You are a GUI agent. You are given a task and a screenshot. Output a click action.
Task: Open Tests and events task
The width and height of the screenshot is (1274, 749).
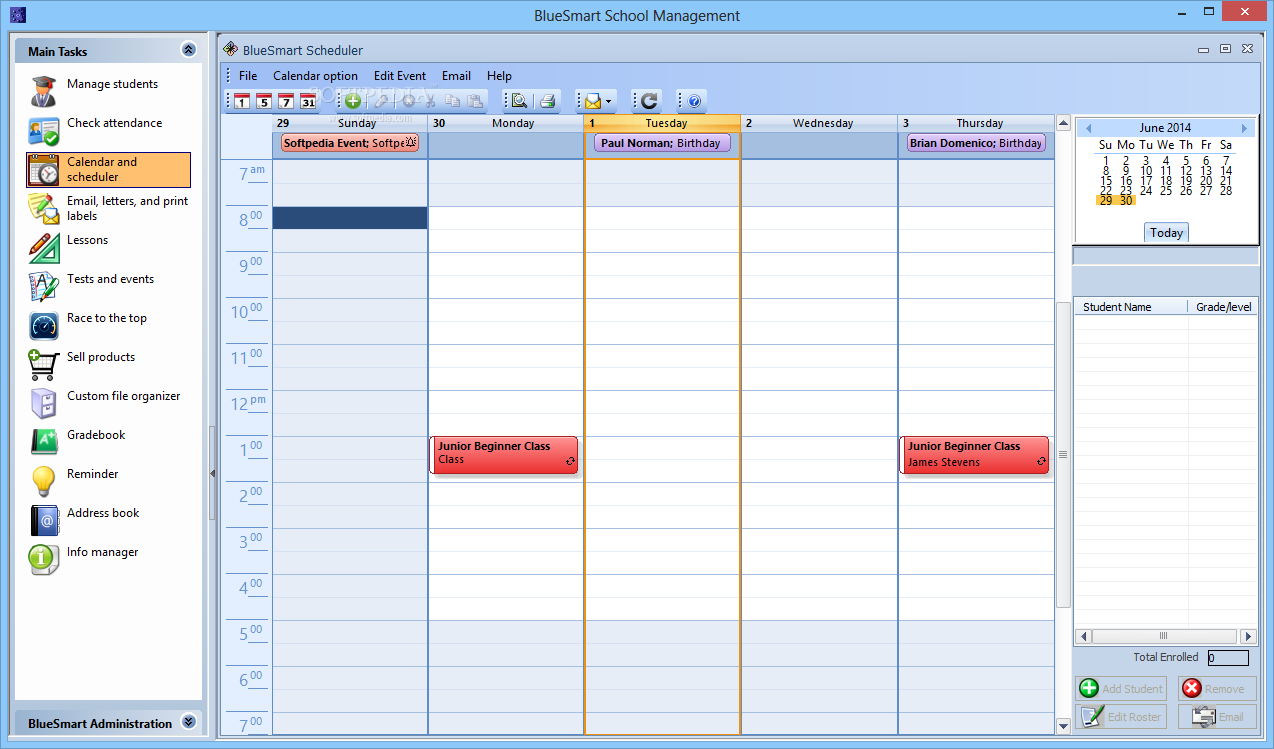(108, 286)
